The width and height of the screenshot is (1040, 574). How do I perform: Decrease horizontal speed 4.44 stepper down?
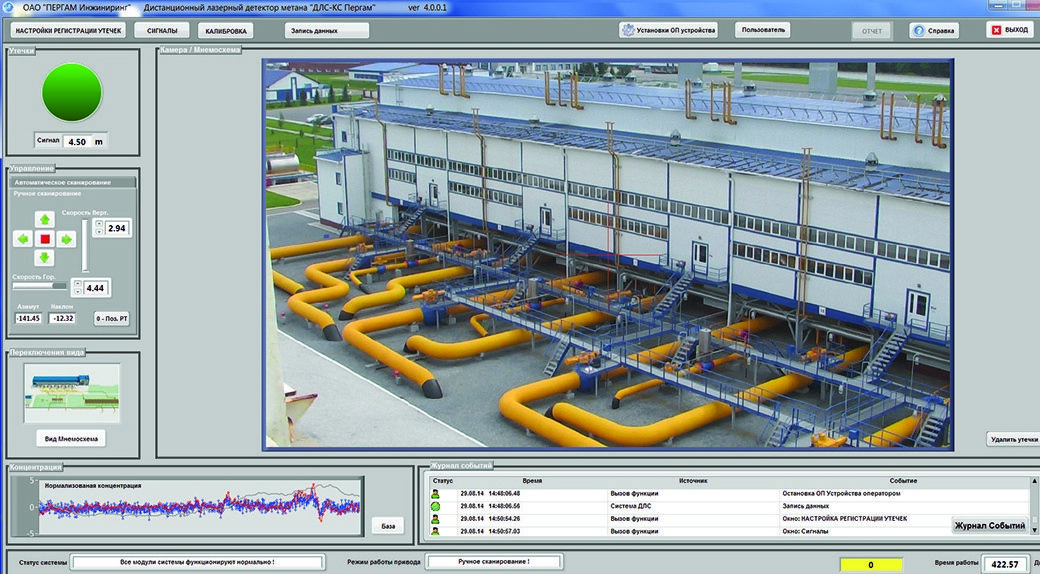pyautogui.click(x=78, y=291)
